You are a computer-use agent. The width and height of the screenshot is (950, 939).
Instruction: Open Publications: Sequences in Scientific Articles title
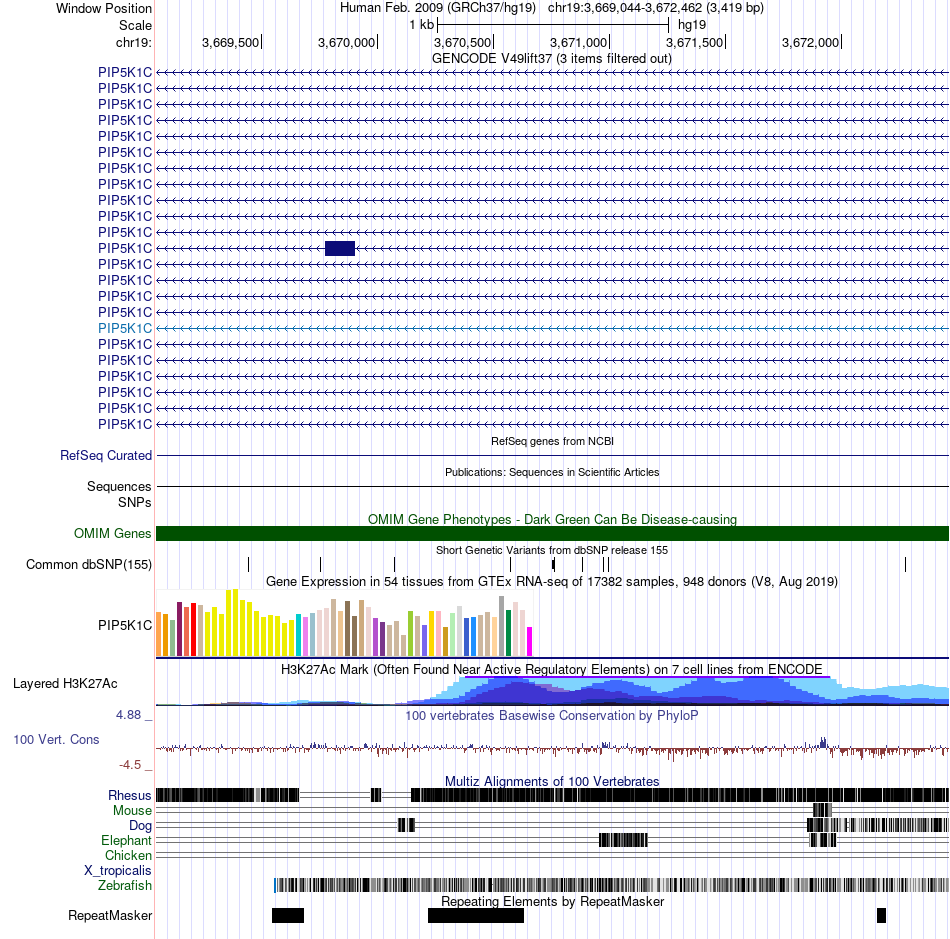[x=552, y=472]
